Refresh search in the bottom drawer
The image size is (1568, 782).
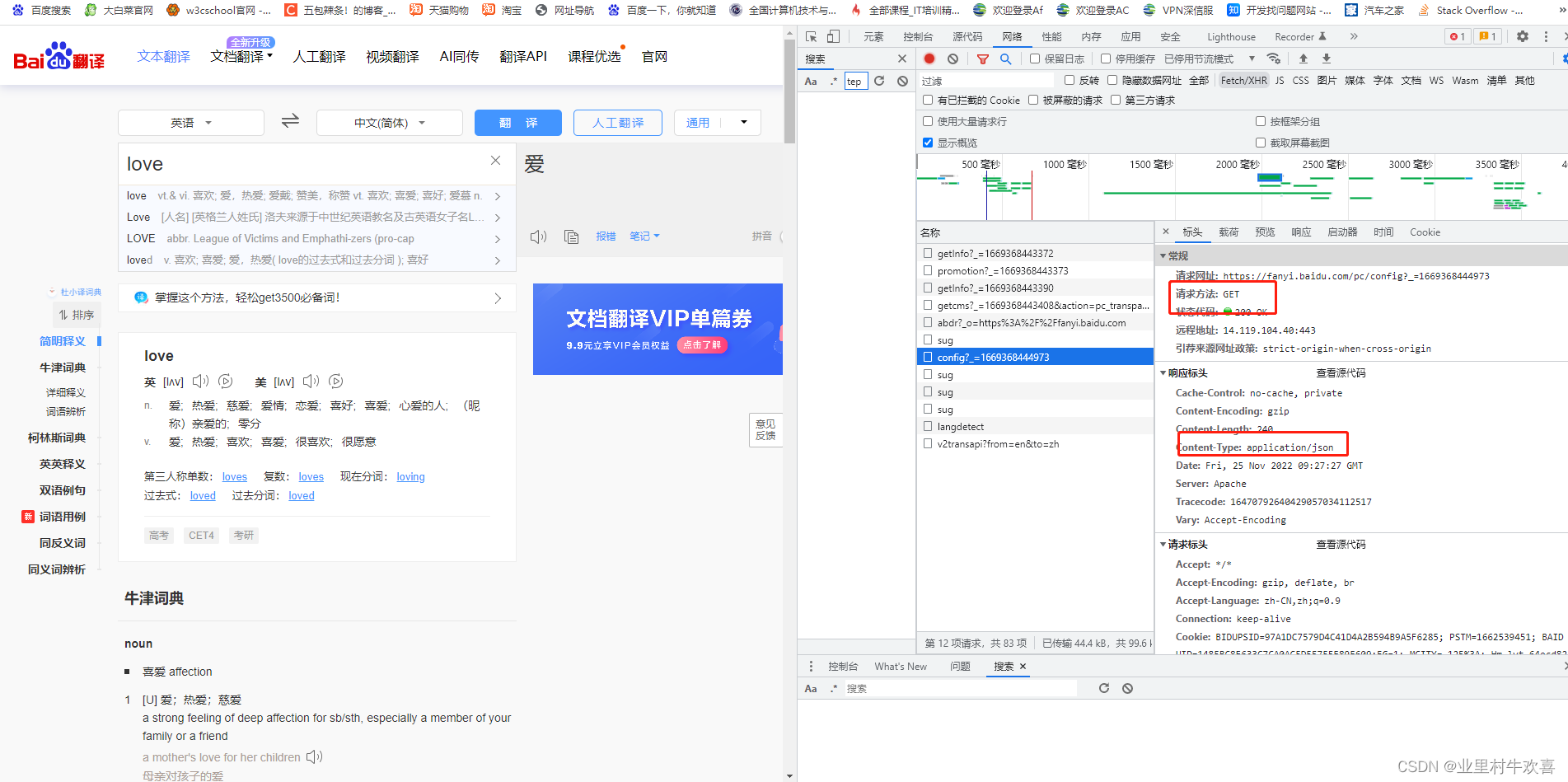(1104, 688)
